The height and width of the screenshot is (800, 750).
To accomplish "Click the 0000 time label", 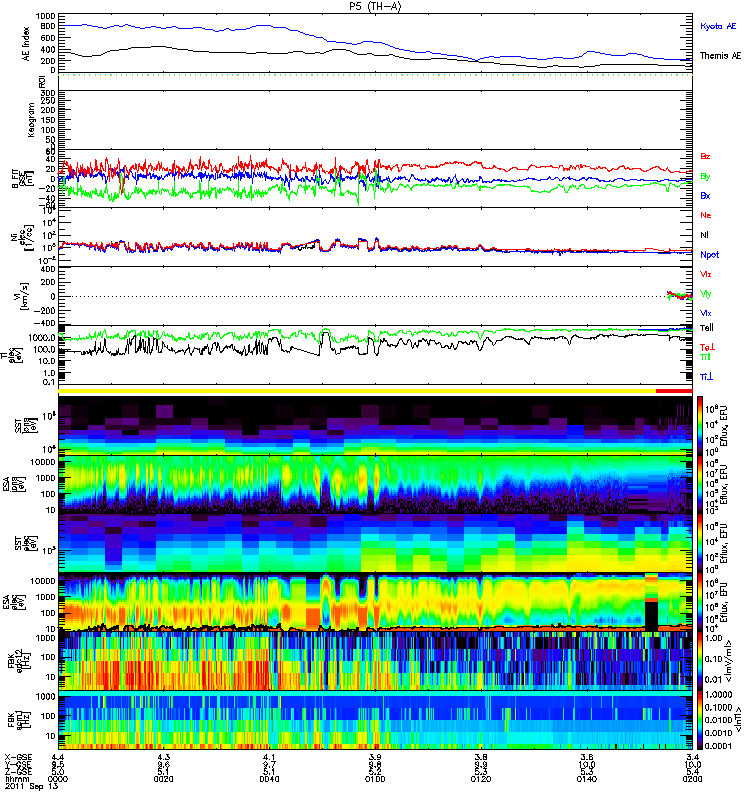I will coord(58,779).
